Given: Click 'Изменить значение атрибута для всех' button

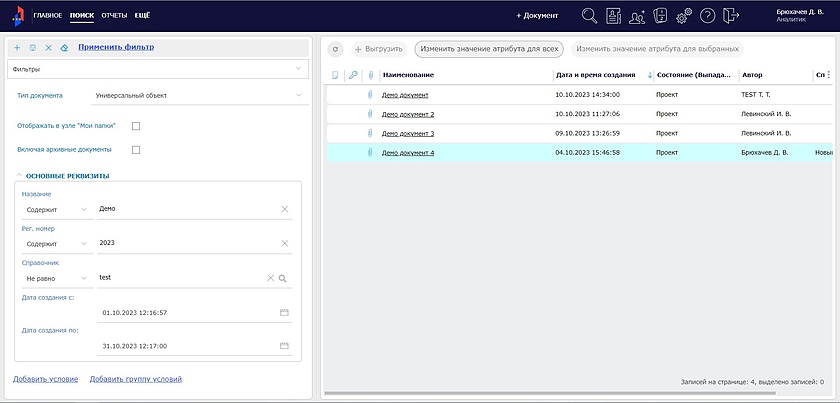Looking at the screenshot, I should [x=489, y=48].
